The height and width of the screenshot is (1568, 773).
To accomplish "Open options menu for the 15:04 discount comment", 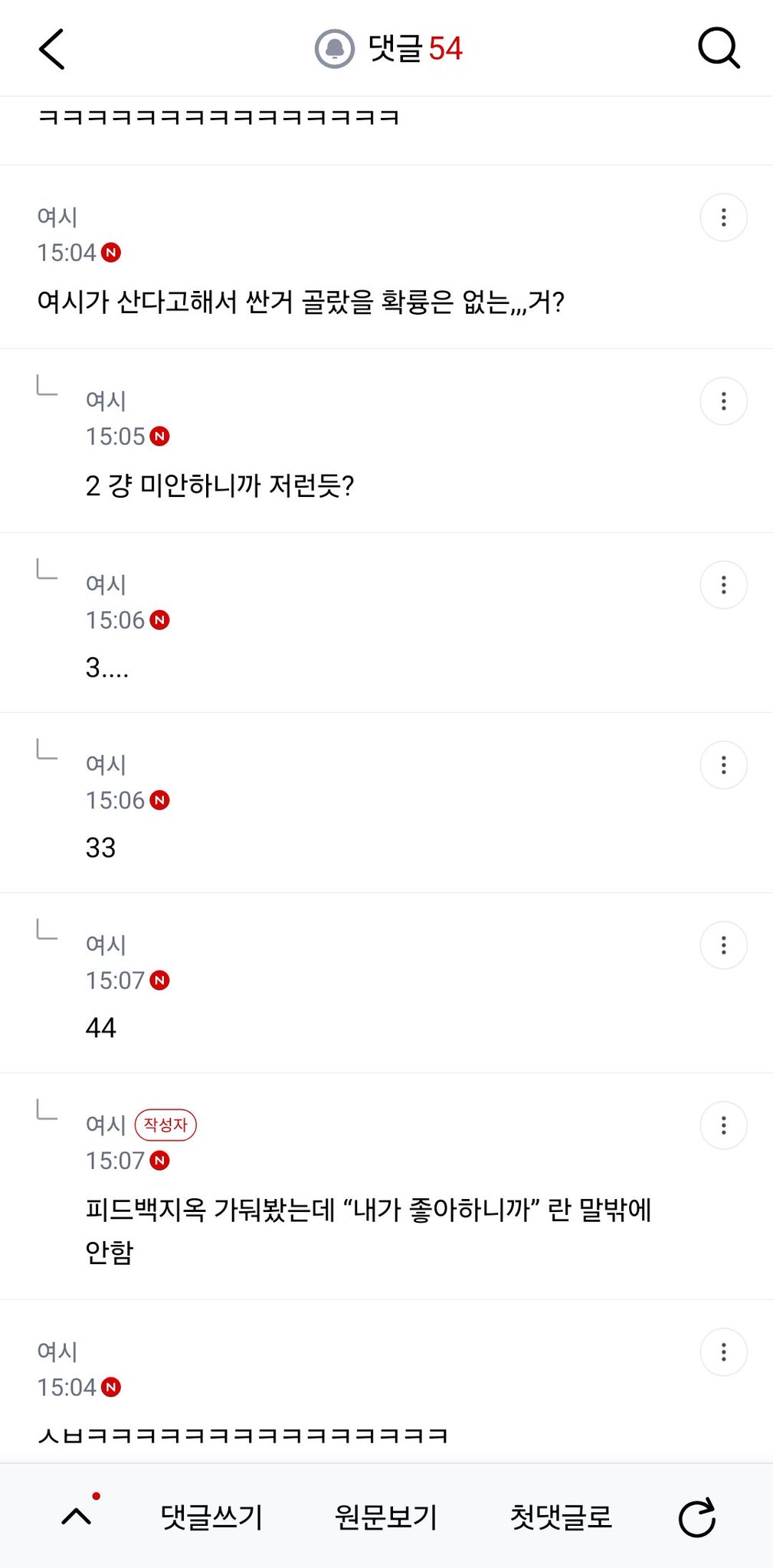I will (723, 217).
